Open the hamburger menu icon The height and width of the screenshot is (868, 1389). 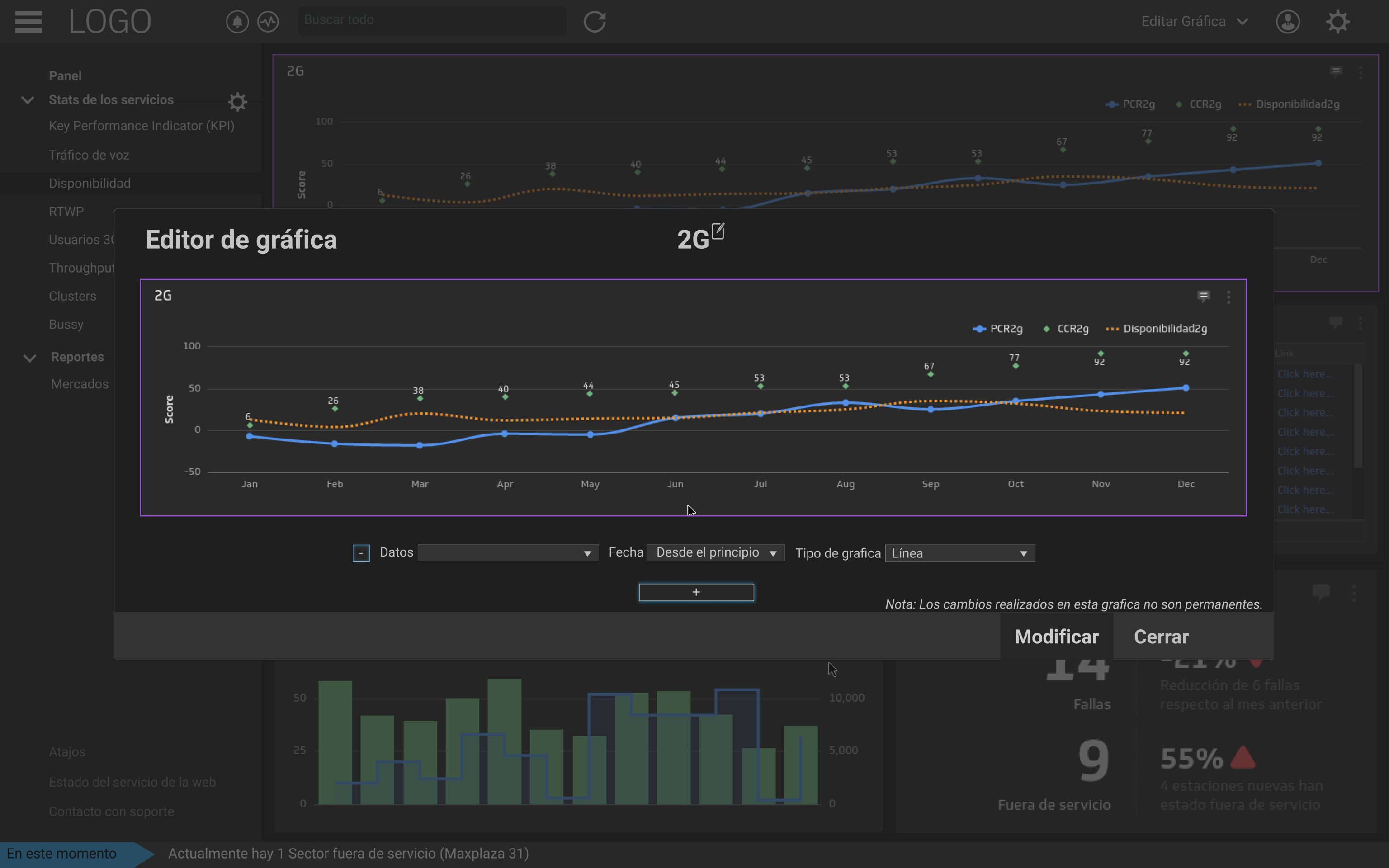tap(28, 22)
